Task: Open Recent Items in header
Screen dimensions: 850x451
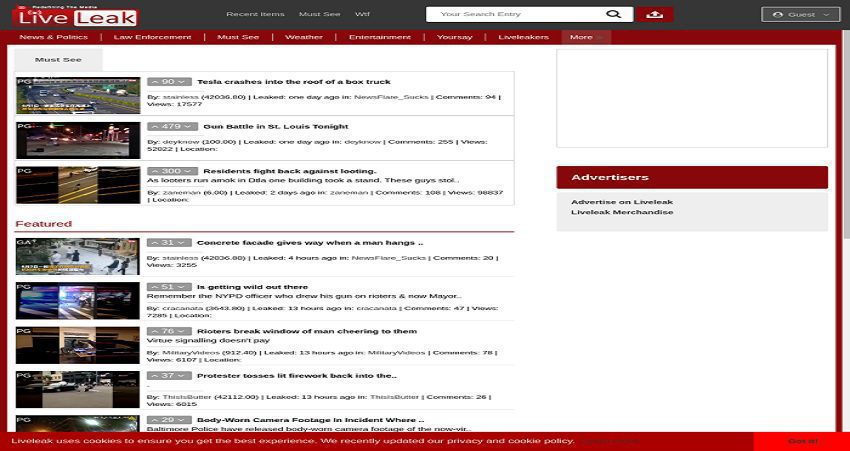Action: pyautogui.click(x=255, y=14)
